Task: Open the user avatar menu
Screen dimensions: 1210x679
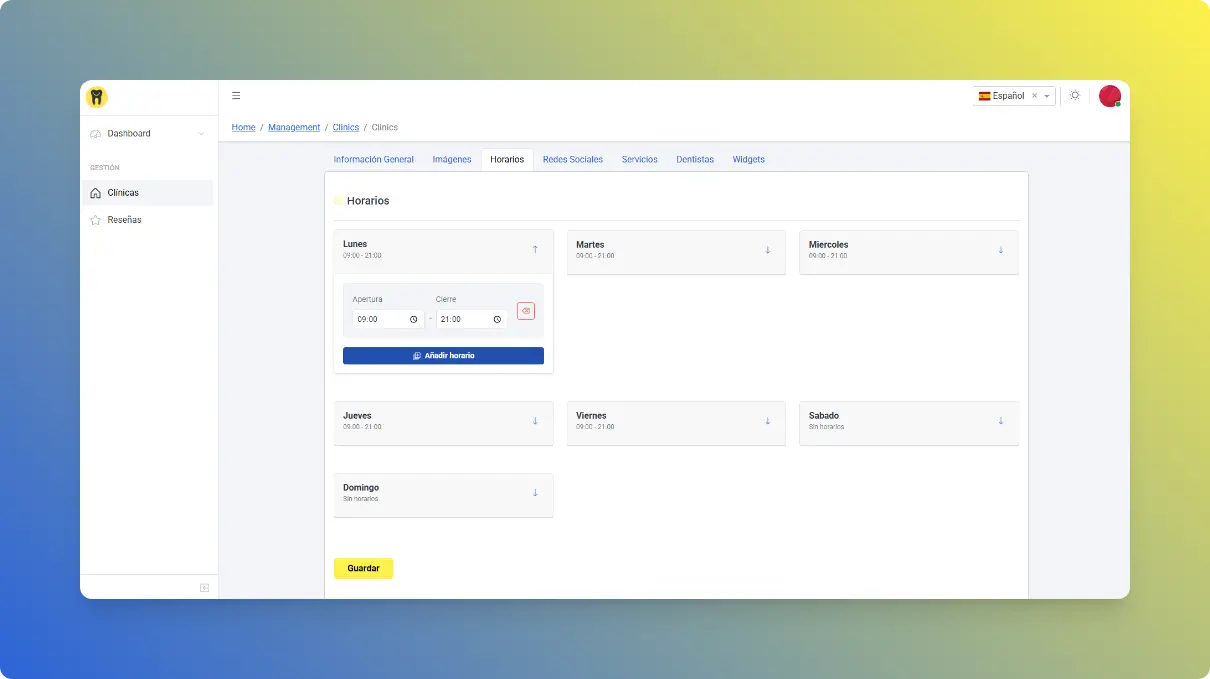Action: coord(1109,96)
